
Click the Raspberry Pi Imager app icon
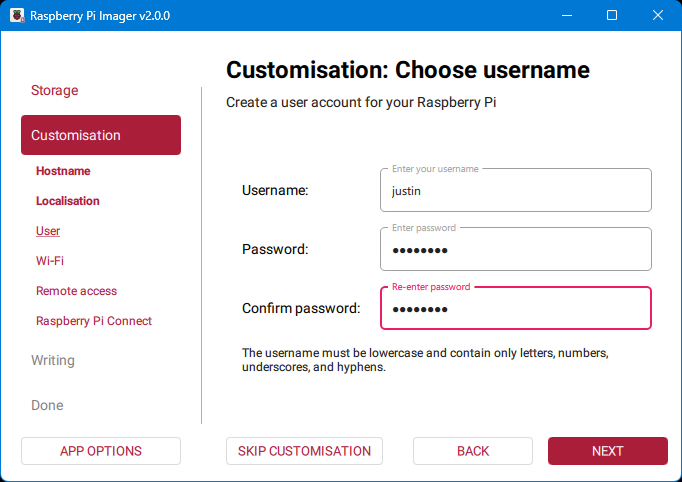click(17, 16)
